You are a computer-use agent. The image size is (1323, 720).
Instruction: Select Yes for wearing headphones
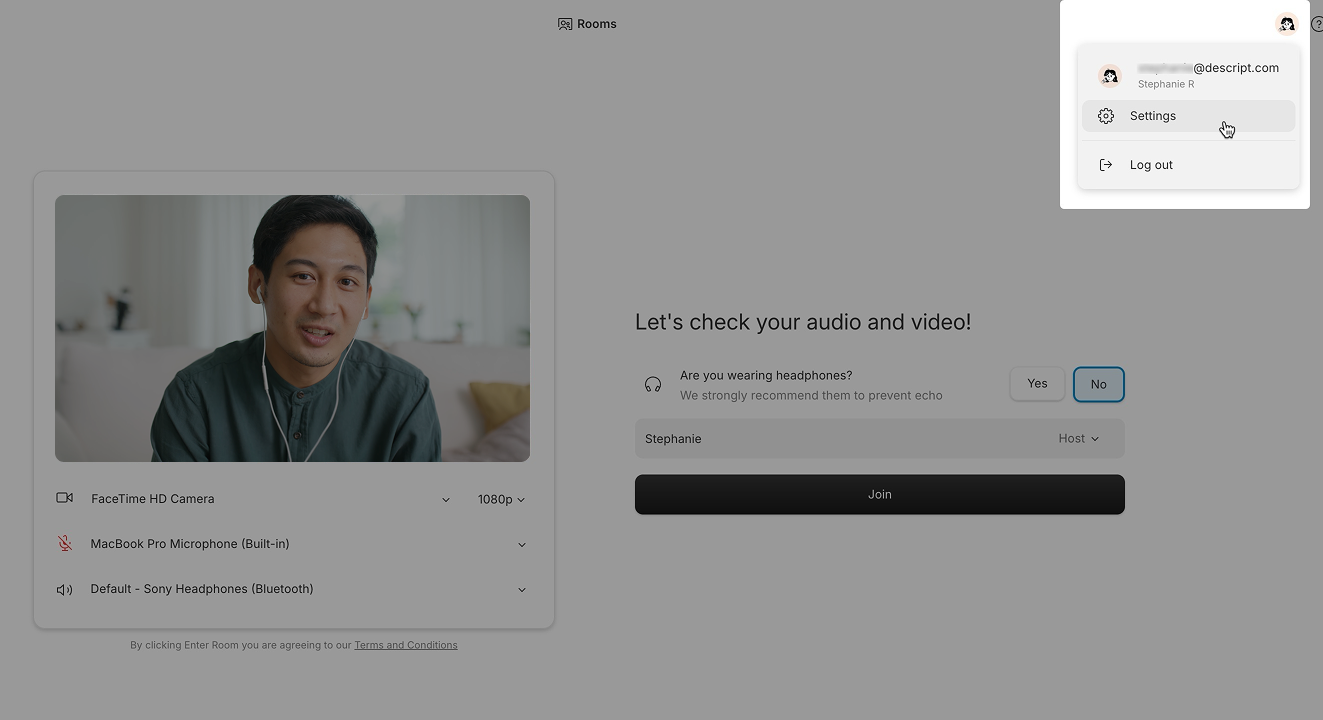[1037, 384]
